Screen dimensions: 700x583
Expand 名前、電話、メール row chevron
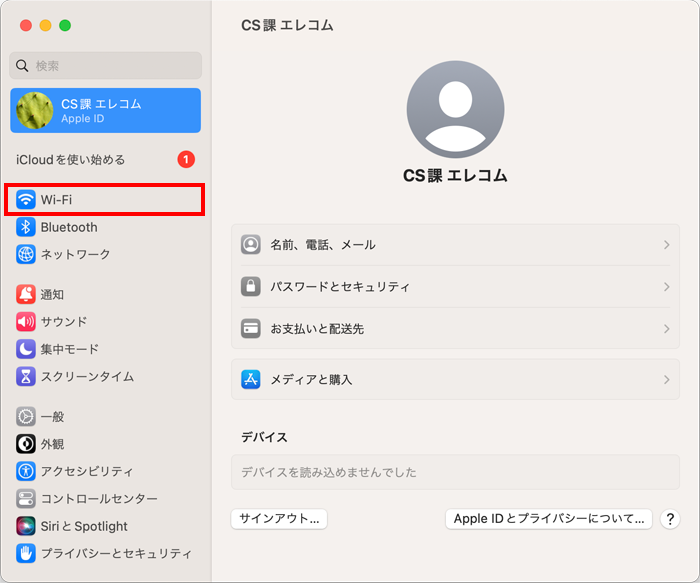(x=667, y=245)
